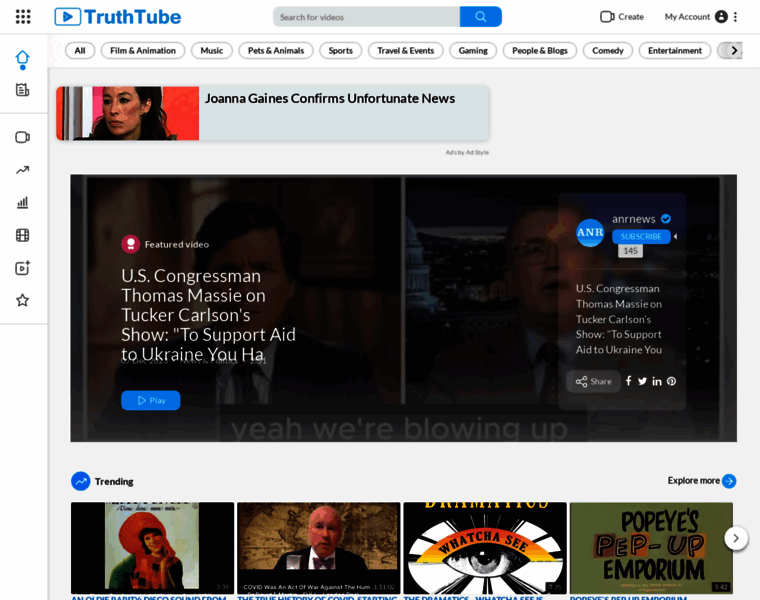The width and height of the screenshot is (760, 600).
Task: Click the blue arrow beside Explore more
Action: pos(729,481)
